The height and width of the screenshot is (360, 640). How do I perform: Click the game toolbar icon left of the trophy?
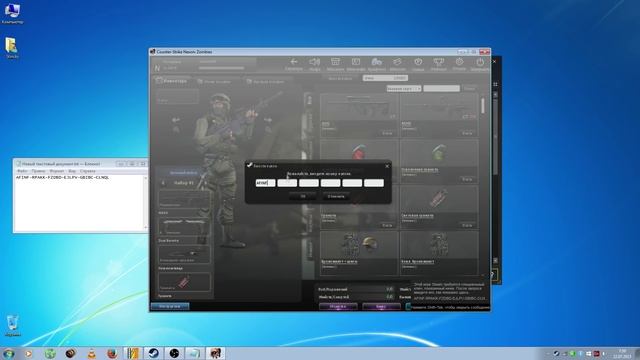[x=418, y=62]
